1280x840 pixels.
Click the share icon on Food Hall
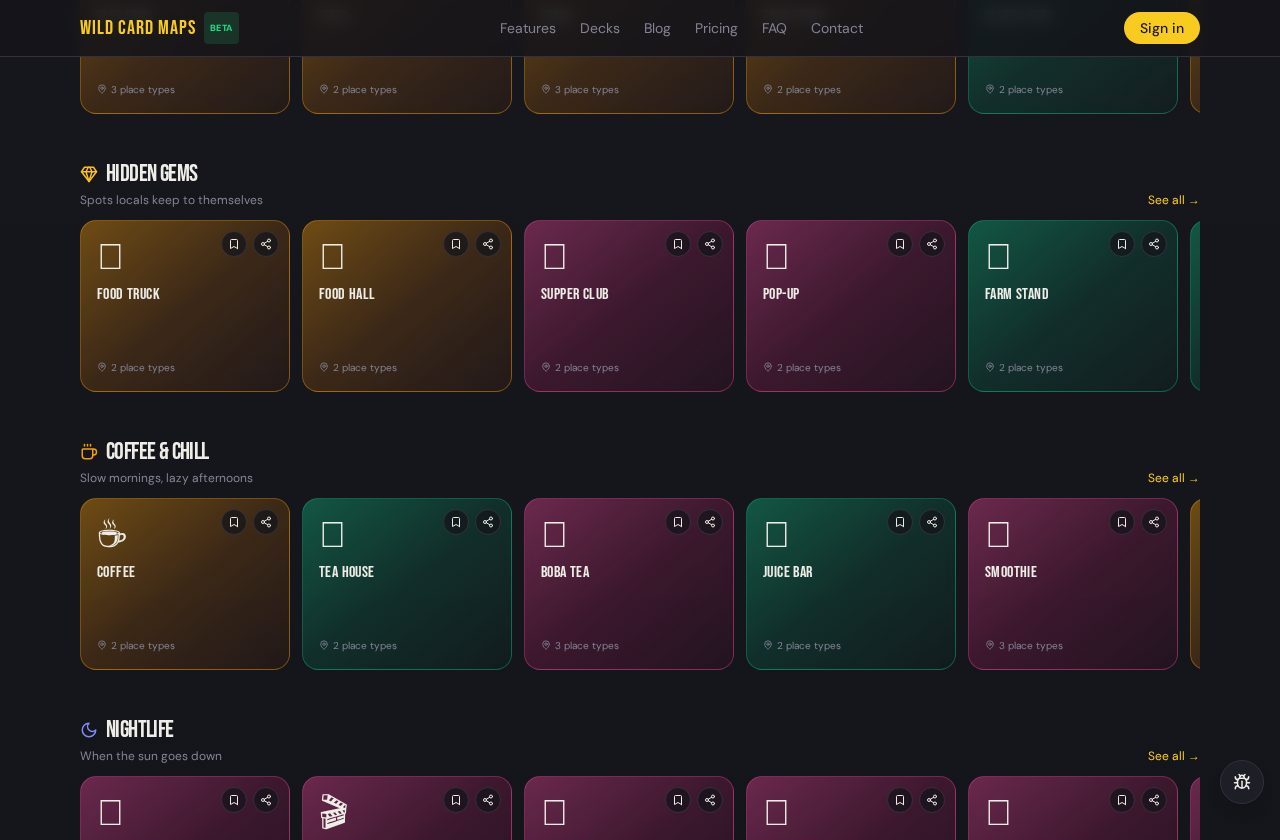point(488,244)
